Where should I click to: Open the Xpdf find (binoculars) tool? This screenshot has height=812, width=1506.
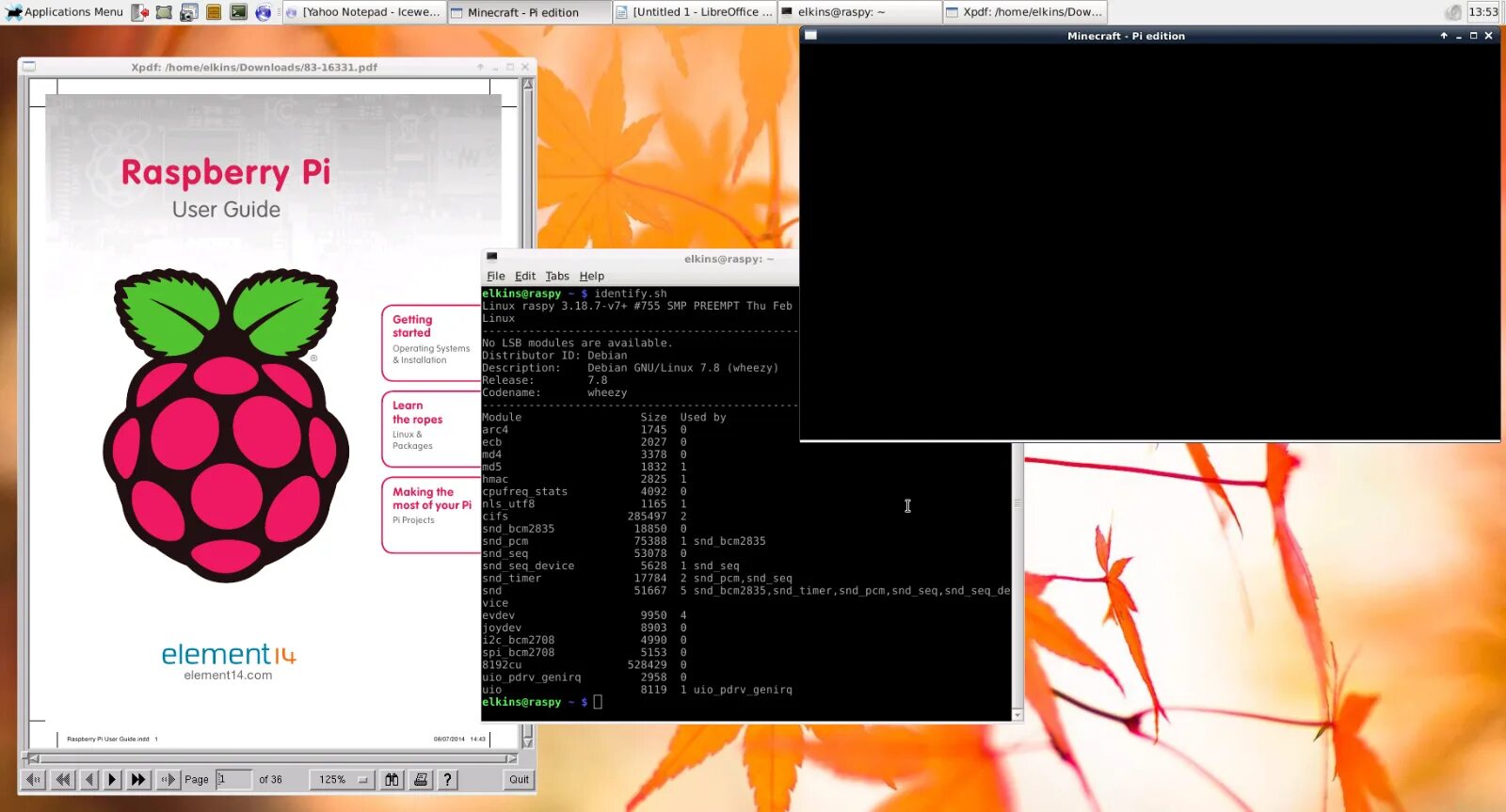click(392, 779)
